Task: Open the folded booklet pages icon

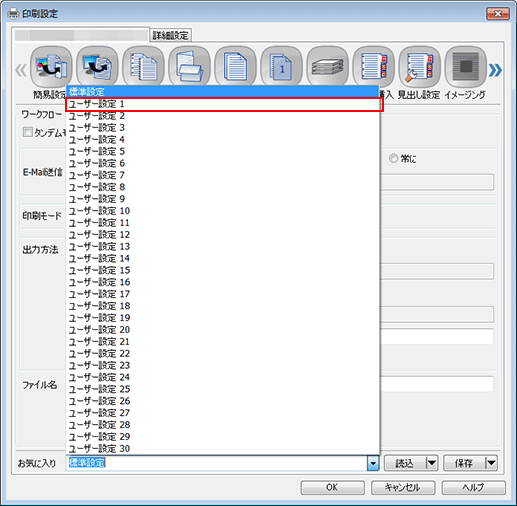Action: tap(189, 66)
